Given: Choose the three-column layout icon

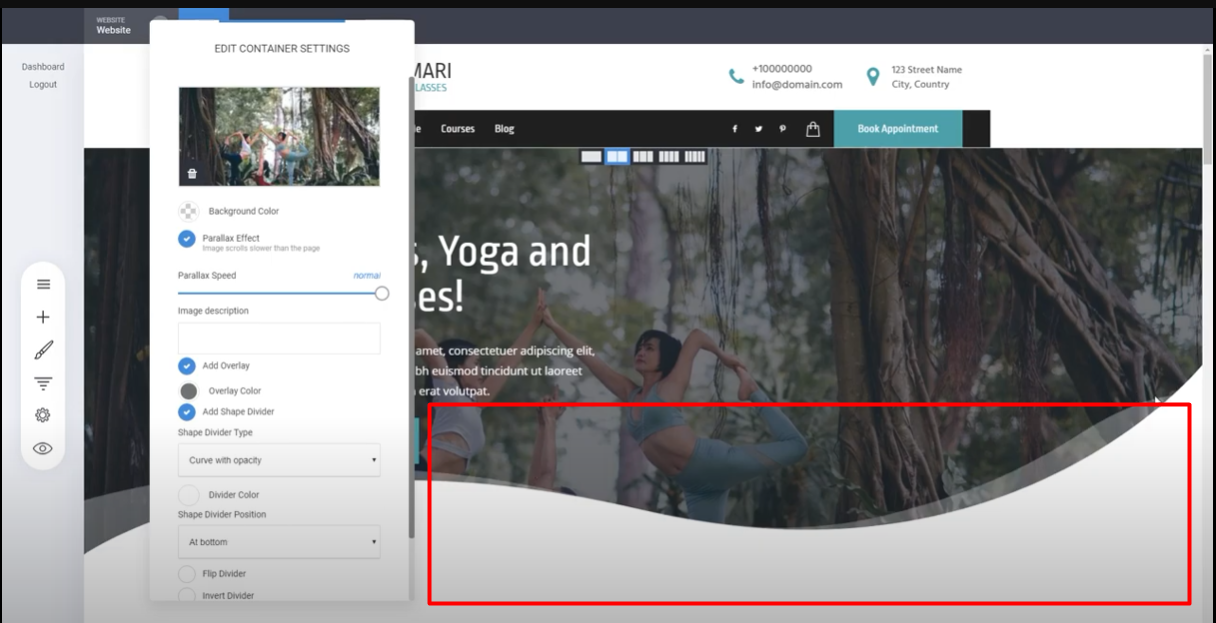Looking at the screenshot, I should pos(643,156).
